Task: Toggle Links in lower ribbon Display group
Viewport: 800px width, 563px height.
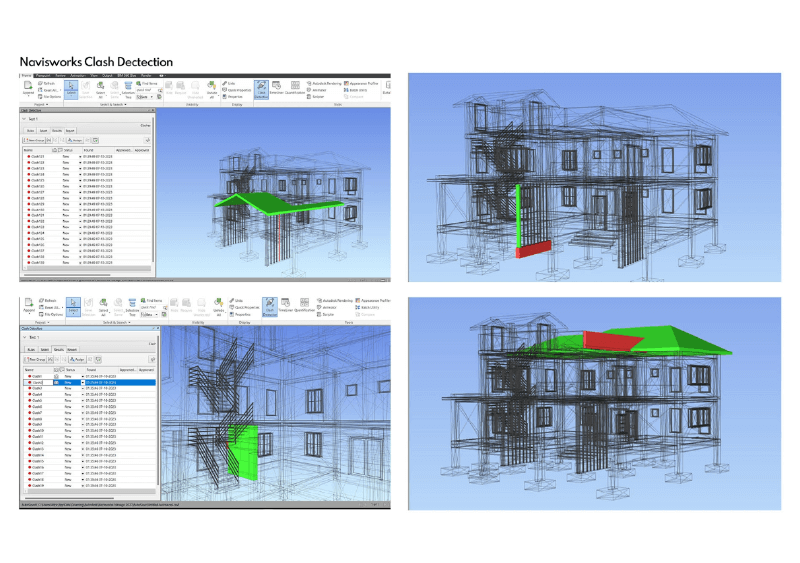Action: 236,301
